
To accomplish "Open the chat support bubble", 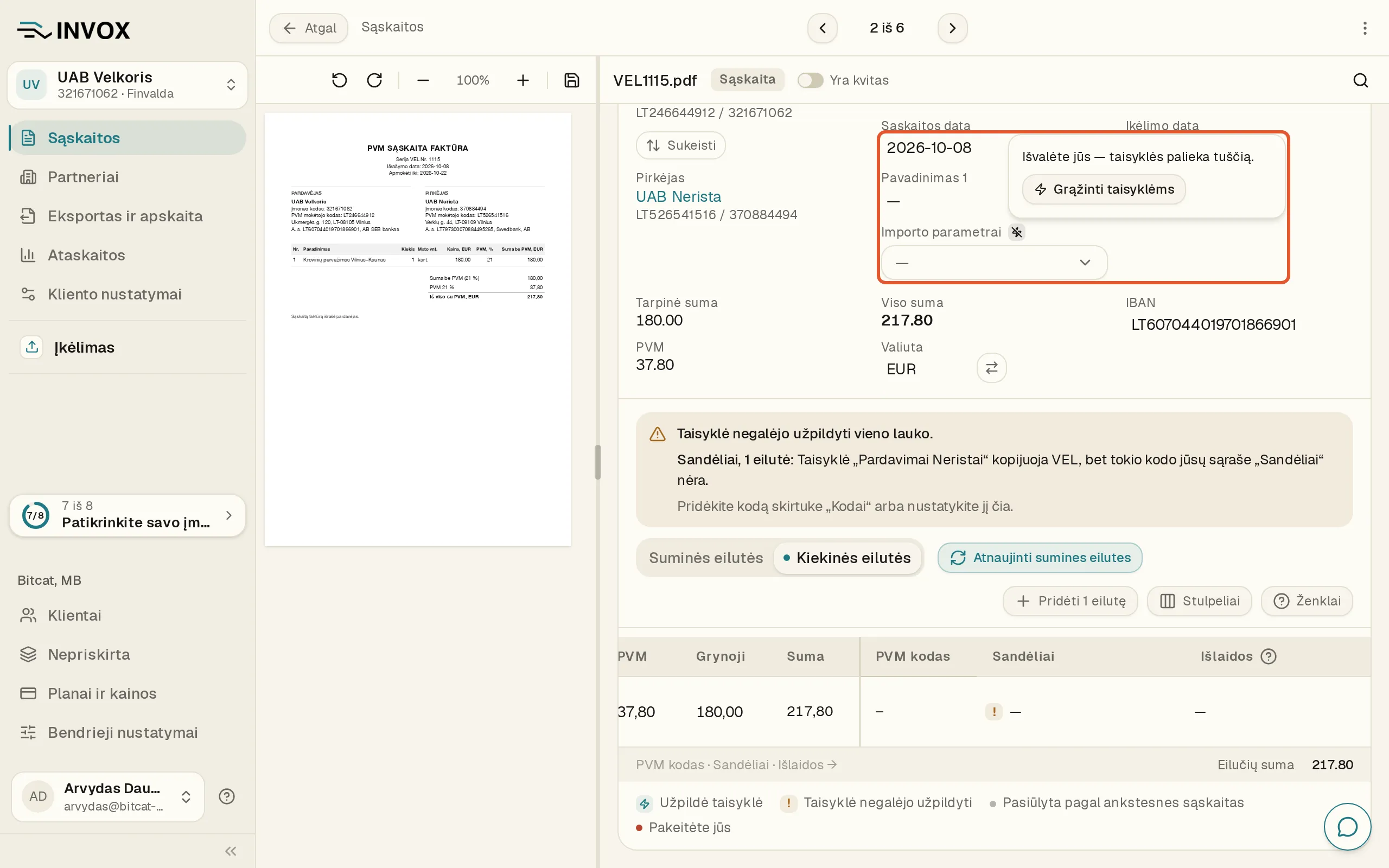I will [1347, 826].
